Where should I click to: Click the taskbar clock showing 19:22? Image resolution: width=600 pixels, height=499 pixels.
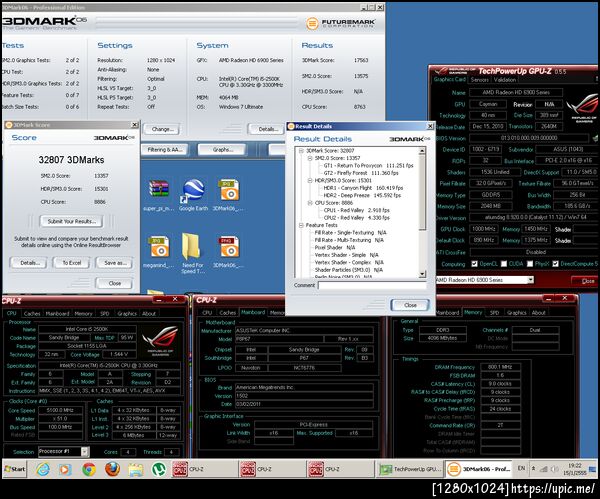[575, 469]
